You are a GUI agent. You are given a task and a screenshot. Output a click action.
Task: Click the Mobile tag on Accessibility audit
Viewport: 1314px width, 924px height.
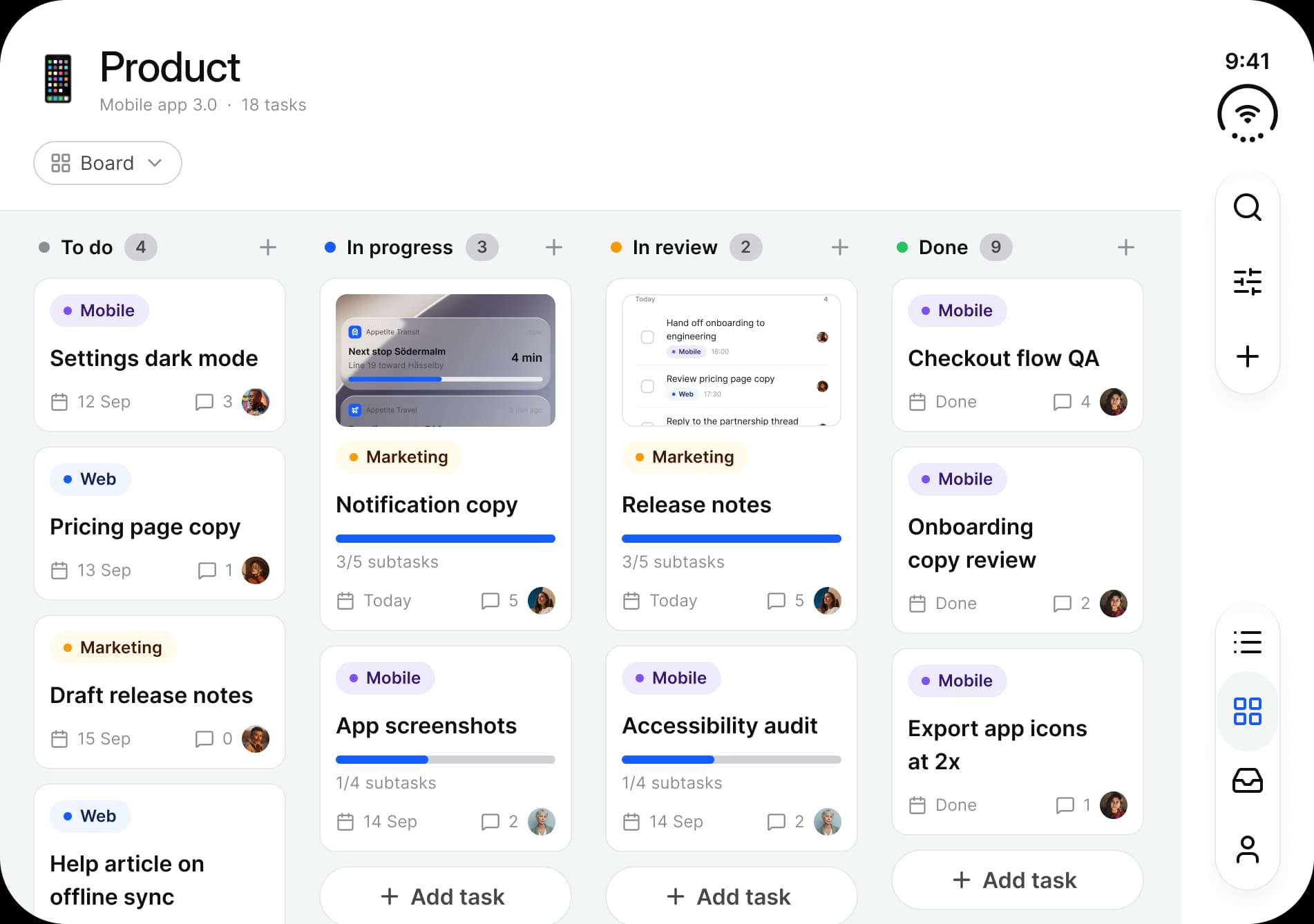(x=672, y=678)
